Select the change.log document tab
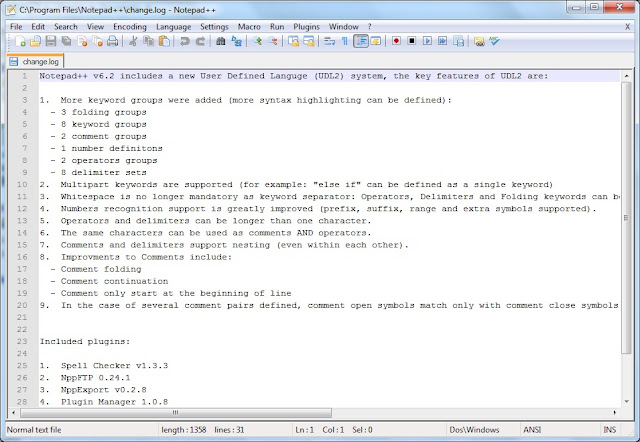640x442 pixels. point(35,62)
